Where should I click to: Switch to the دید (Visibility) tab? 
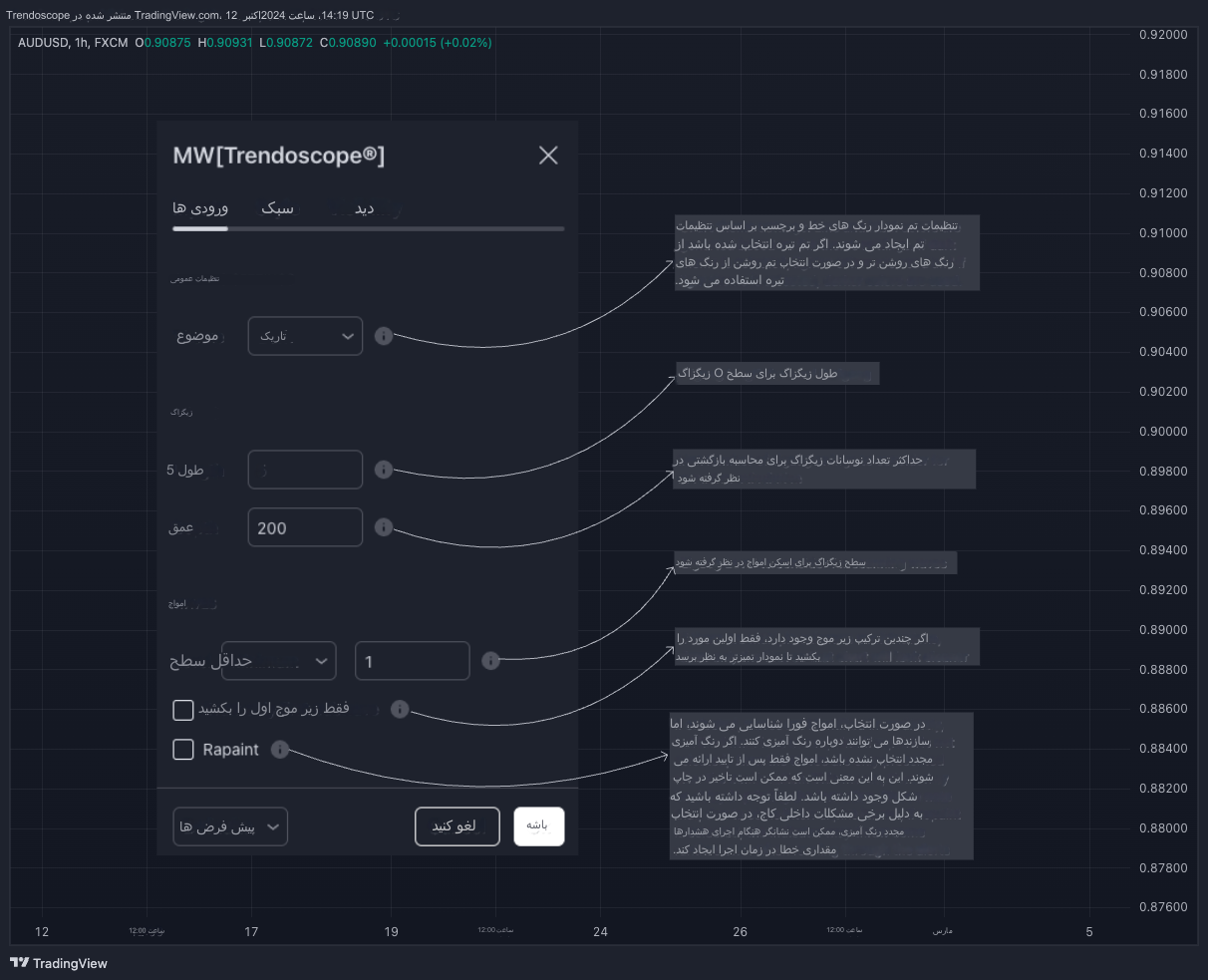365,207
